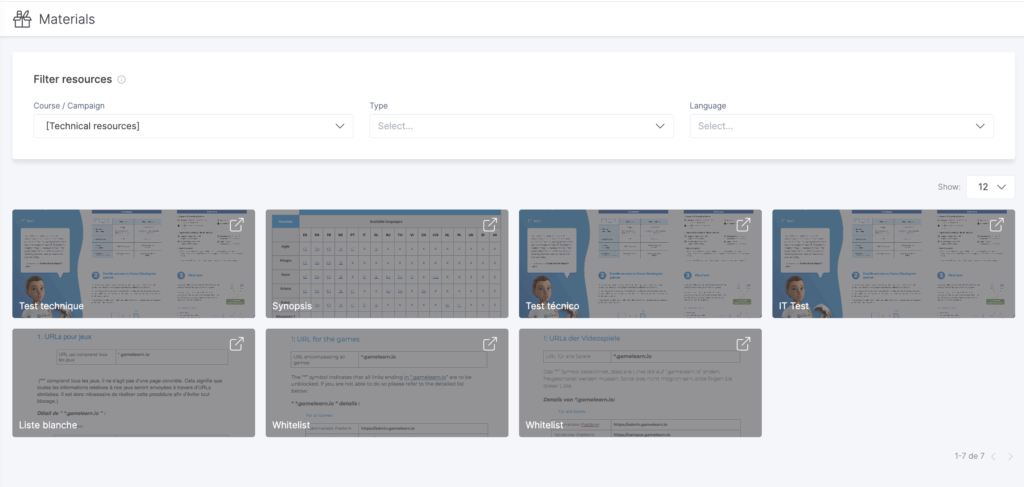
Task: Open the IT Test resource thumbnail
Action: point(893,262)
